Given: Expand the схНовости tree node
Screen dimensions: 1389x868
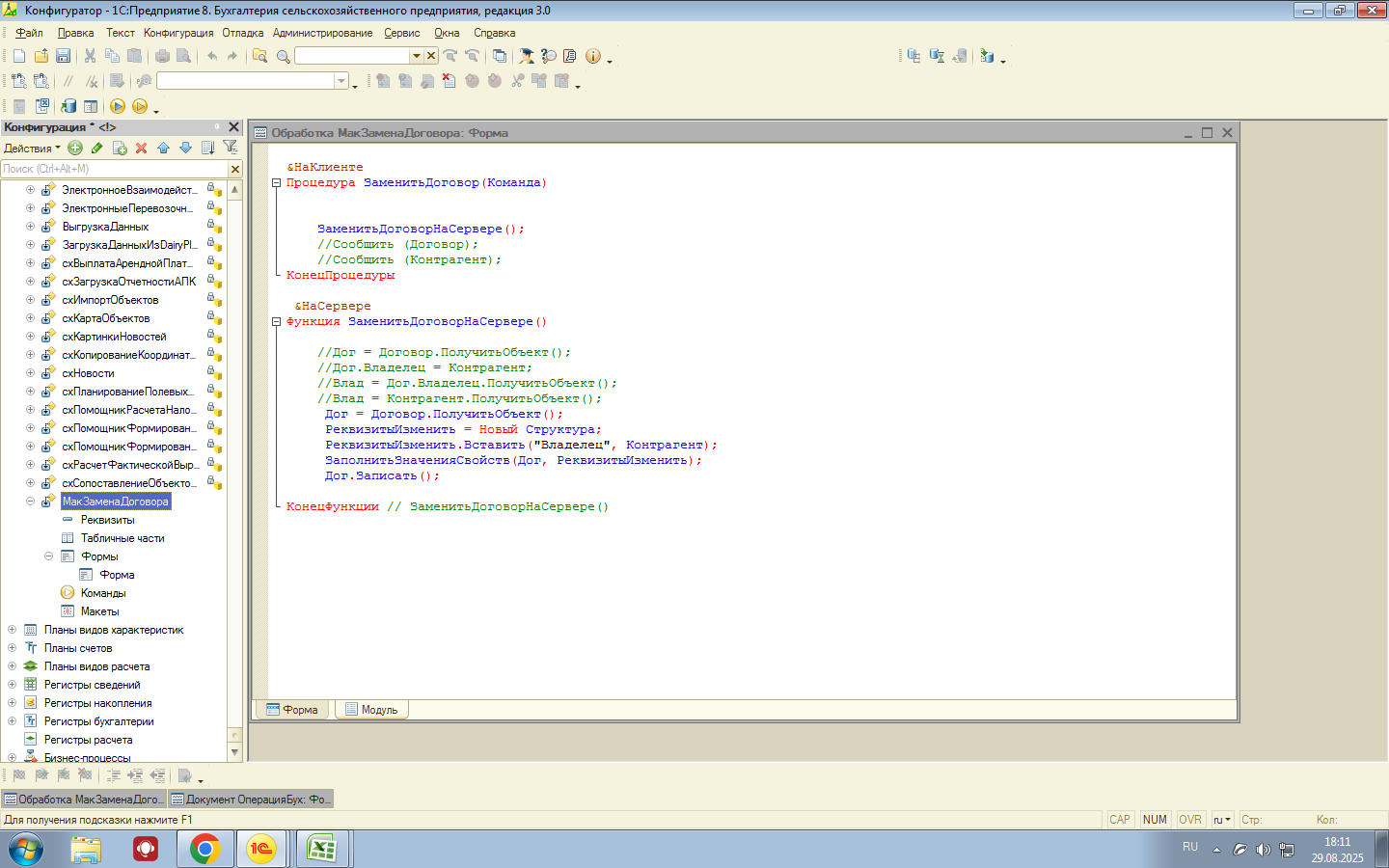Looking at the screenshot, I should 30,373.
